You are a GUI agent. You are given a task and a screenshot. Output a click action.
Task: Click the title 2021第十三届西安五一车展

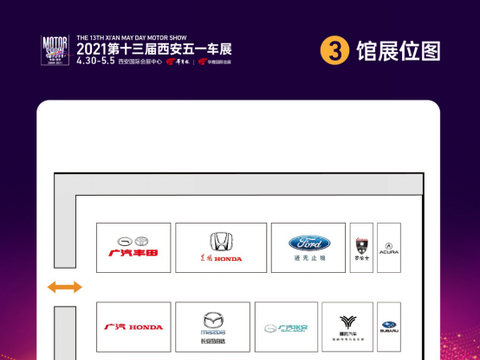click(154, 49)
